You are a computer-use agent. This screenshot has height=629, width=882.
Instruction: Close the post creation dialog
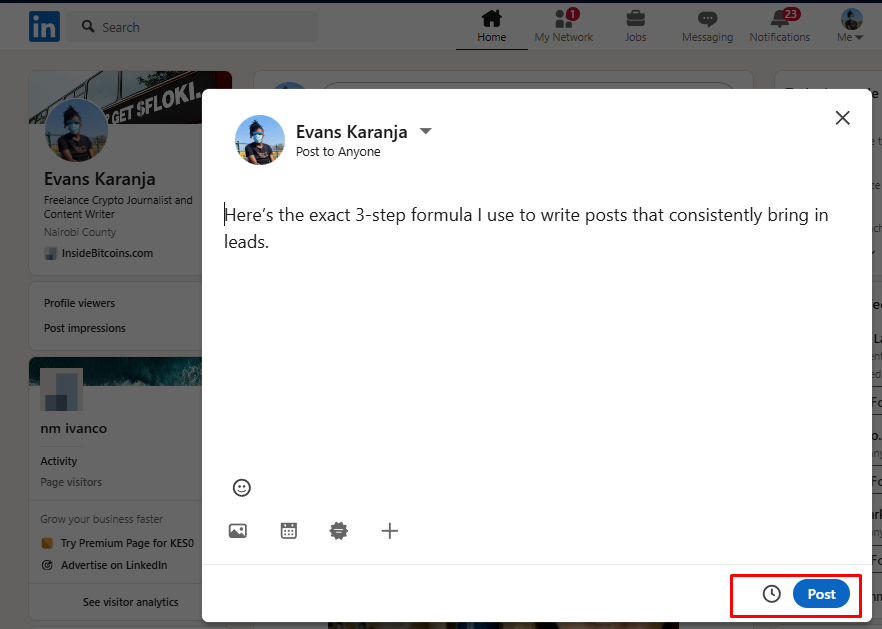842,118
